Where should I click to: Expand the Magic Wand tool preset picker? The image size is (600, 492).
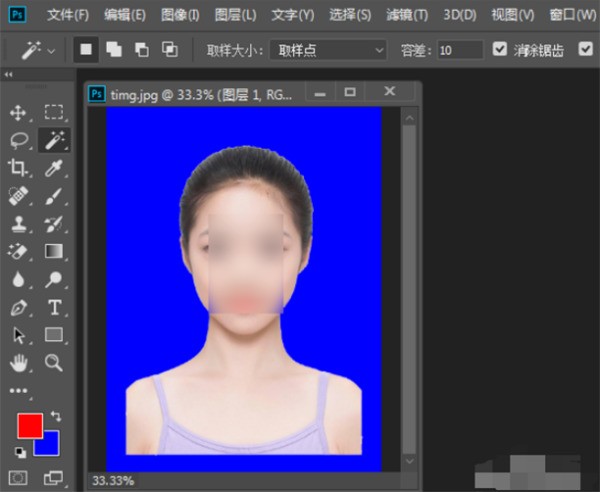click(x=36, y=49)
